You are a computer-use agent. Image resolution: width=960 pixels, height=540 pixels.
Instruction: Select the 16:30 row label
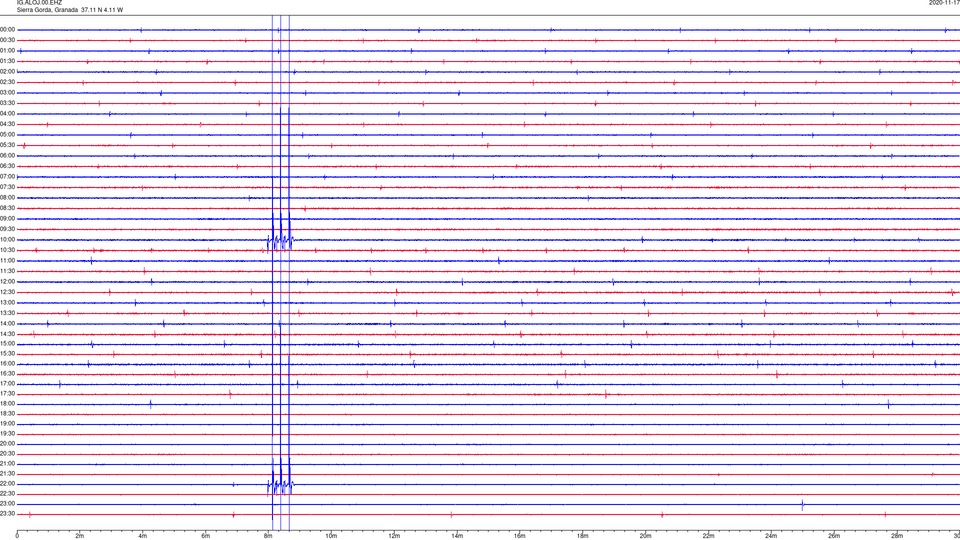coord(7,373)
